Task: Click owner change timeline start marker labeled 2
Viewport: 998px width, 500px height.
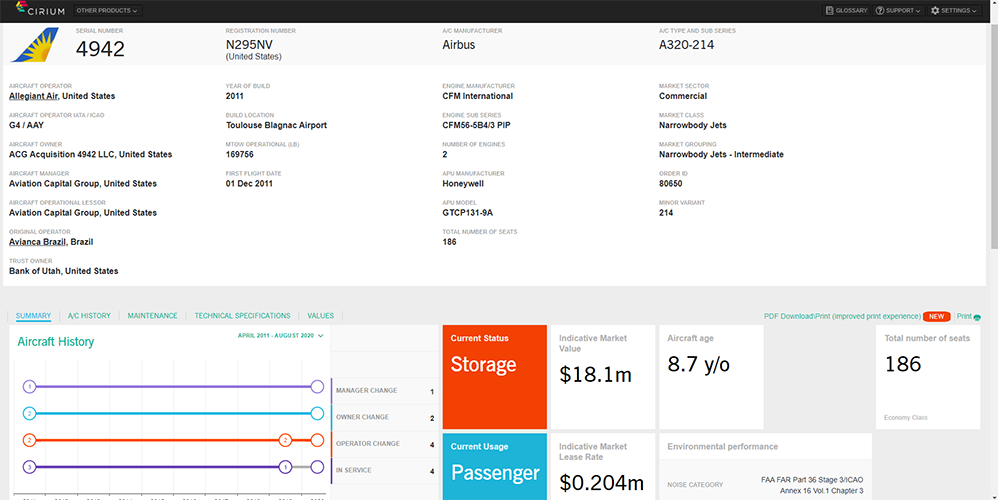Action: pyautogui.click(x=29, y=413)
